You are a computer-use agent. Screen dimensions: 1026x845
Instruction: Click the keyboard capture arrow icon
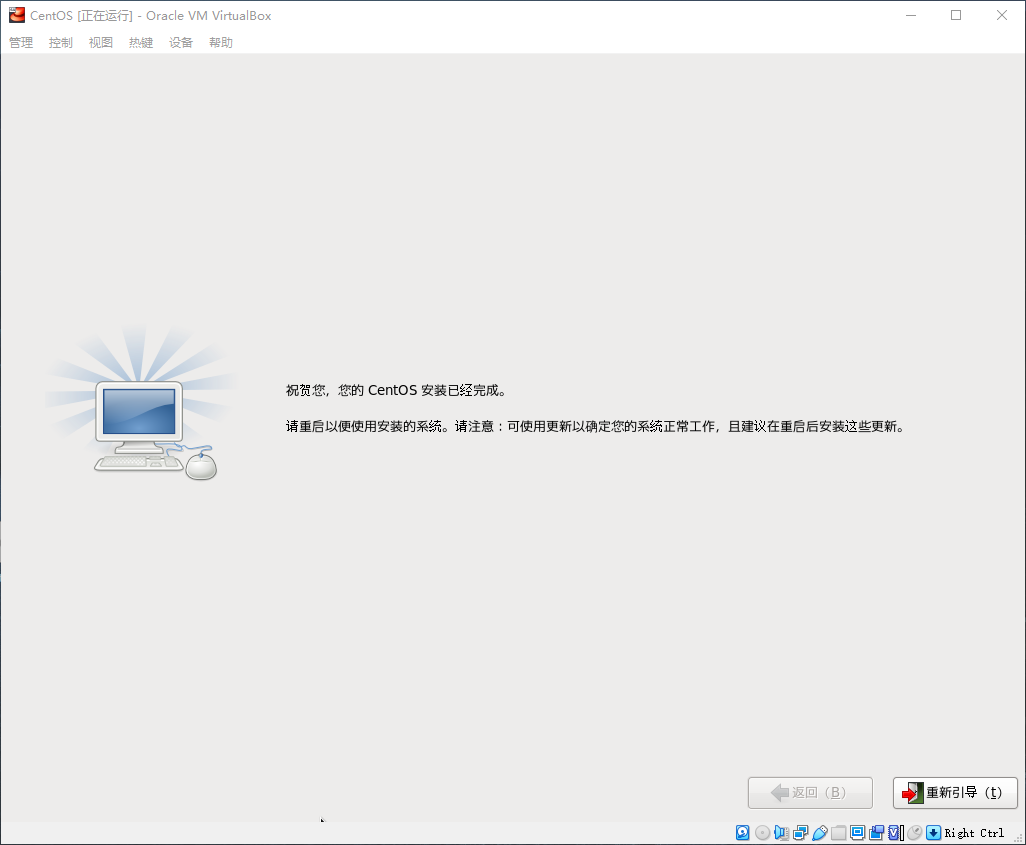click(934, 833)
